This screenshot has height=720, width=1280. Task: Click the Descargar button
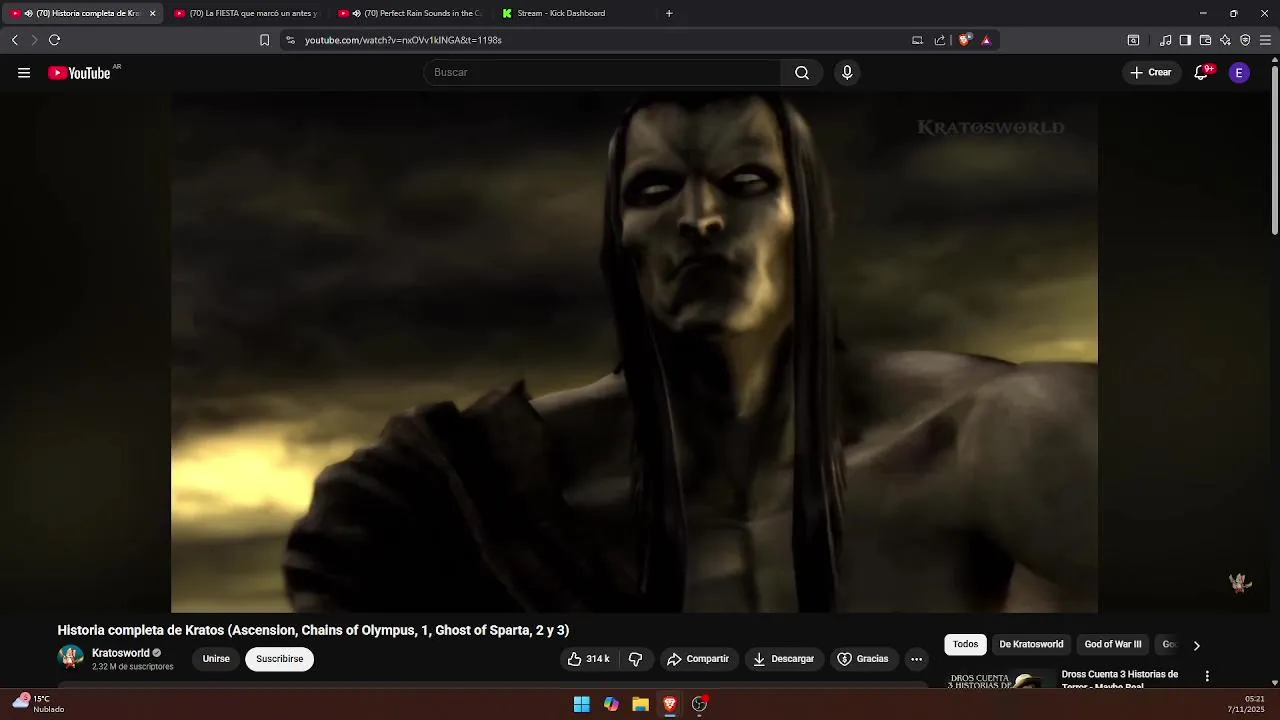click(x=783, y=659)
